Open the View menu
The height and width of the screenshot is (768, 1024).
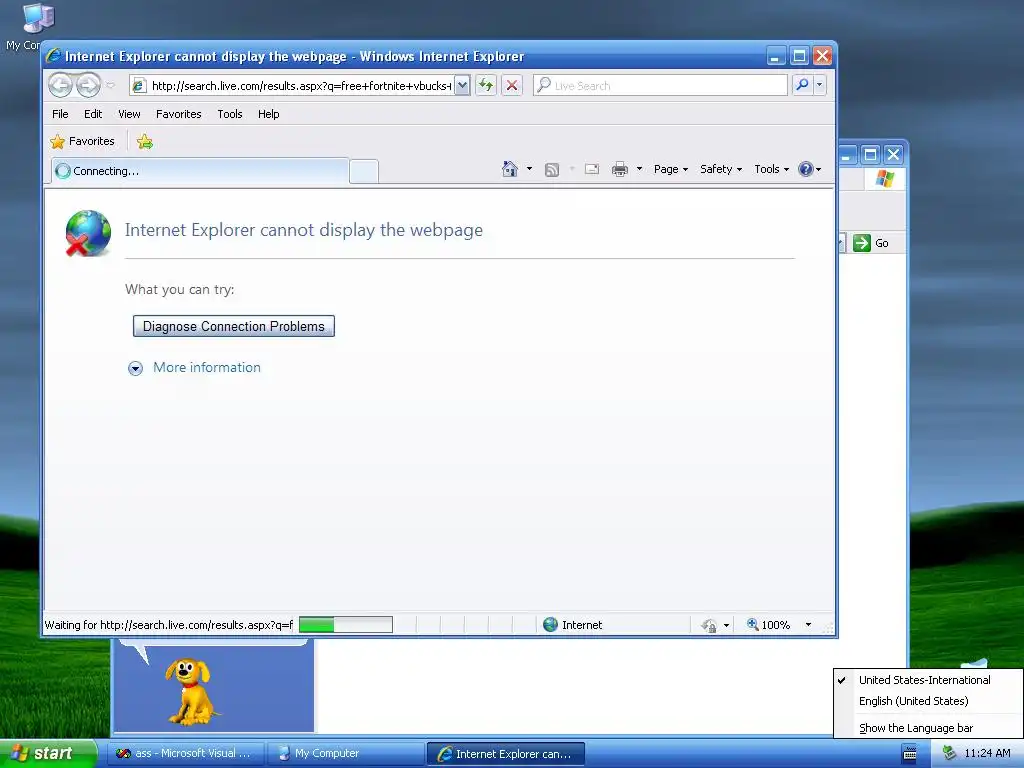[x=129, y=114]
